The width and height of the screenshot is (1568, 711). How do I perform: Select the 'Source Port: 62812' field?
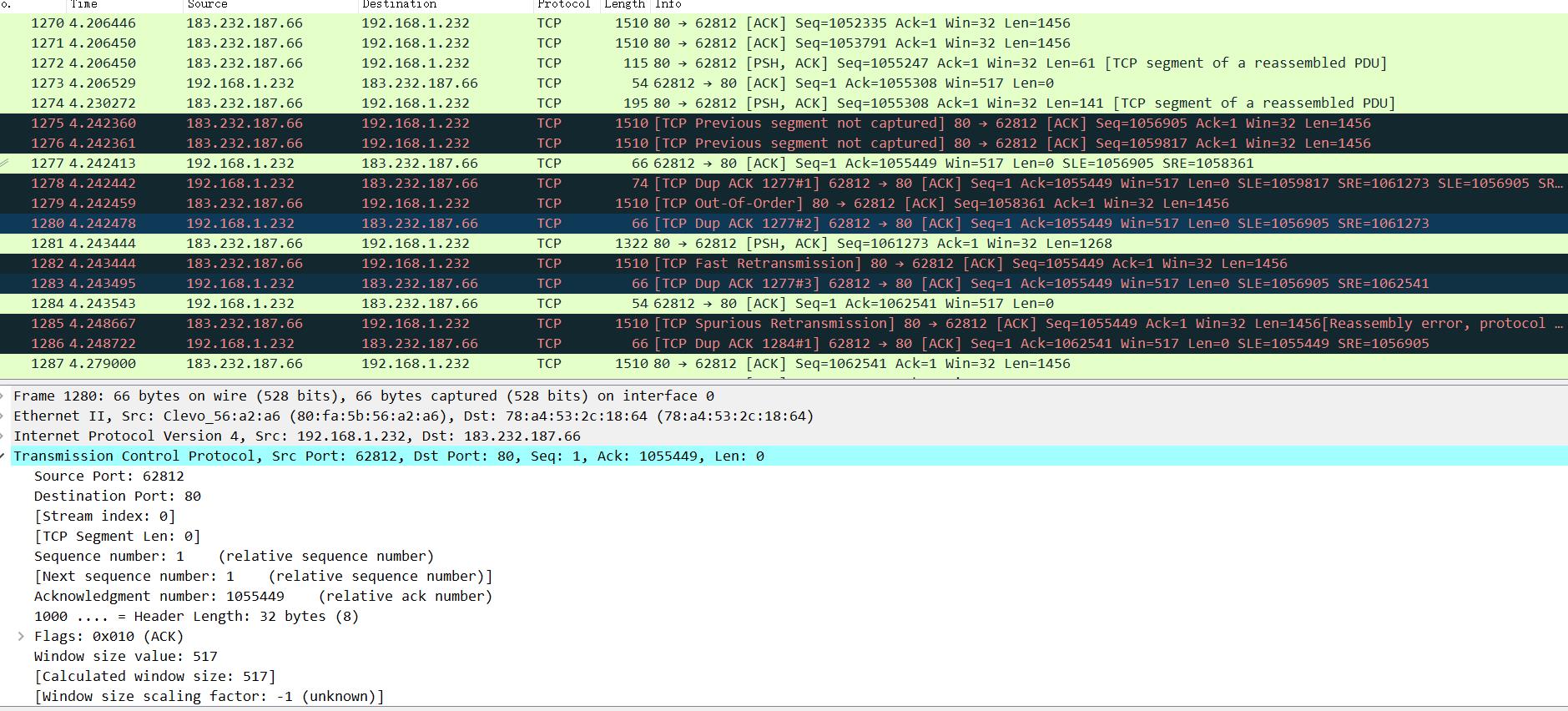109,477
